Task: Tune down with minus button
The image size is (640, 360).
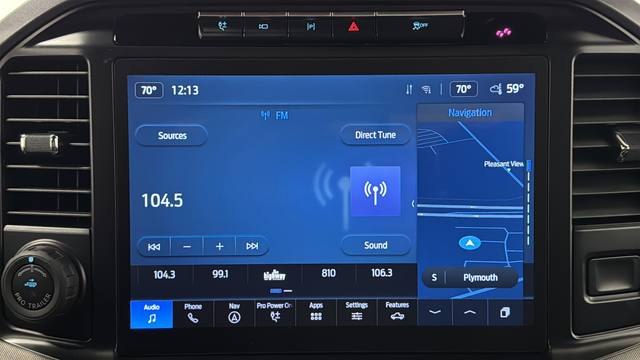Action: tap(187, 247)
